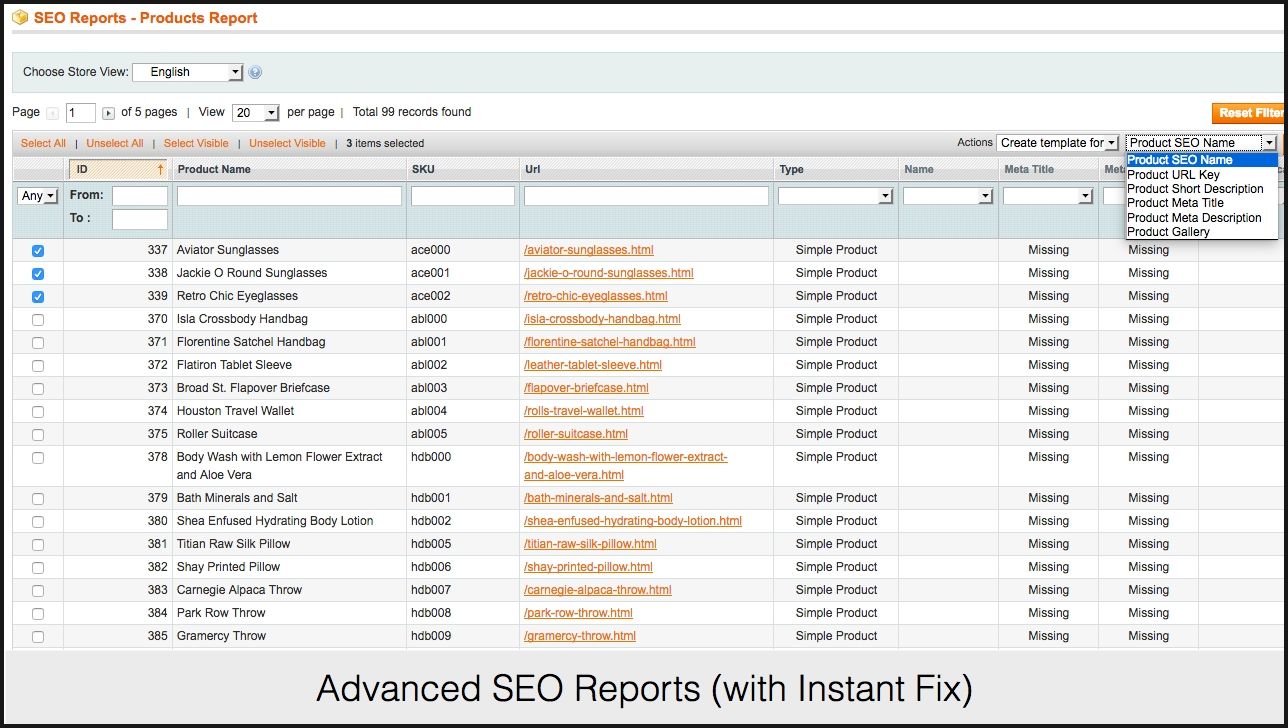Click the help icon beside store view
Screen dimensions: 1288x728
(255, 72)
